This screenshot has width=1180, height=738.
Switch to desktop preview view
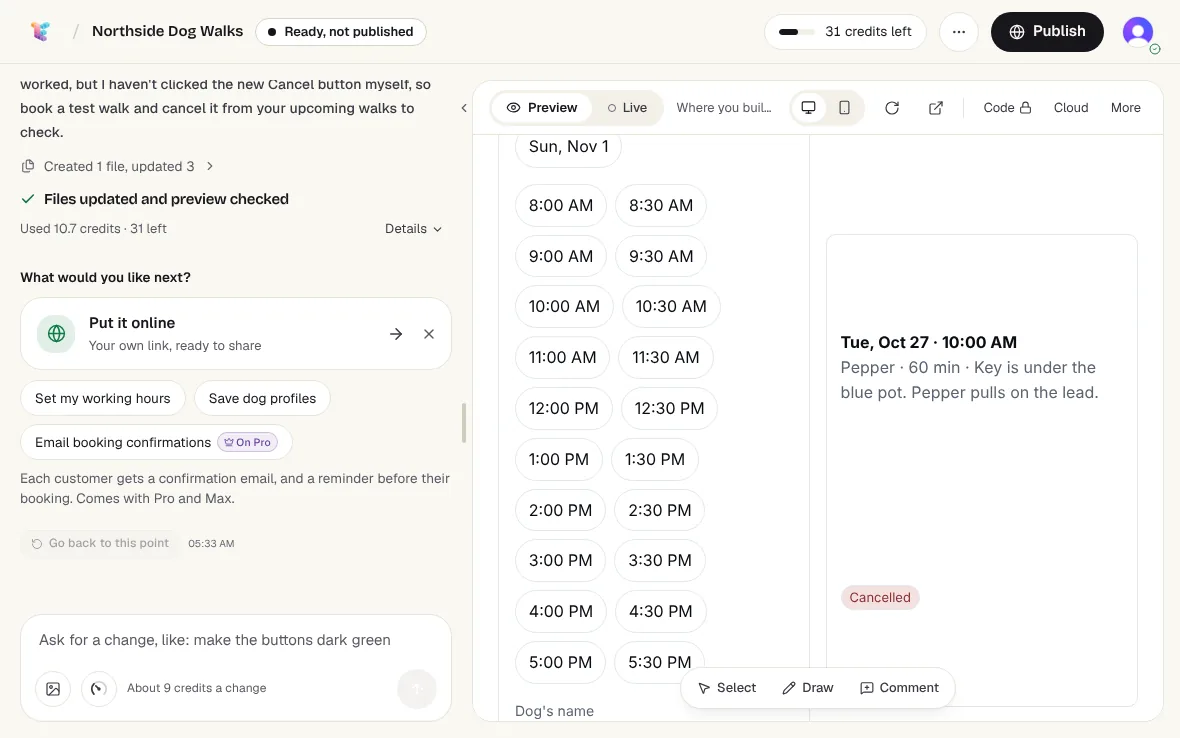(x=808, y=108)
